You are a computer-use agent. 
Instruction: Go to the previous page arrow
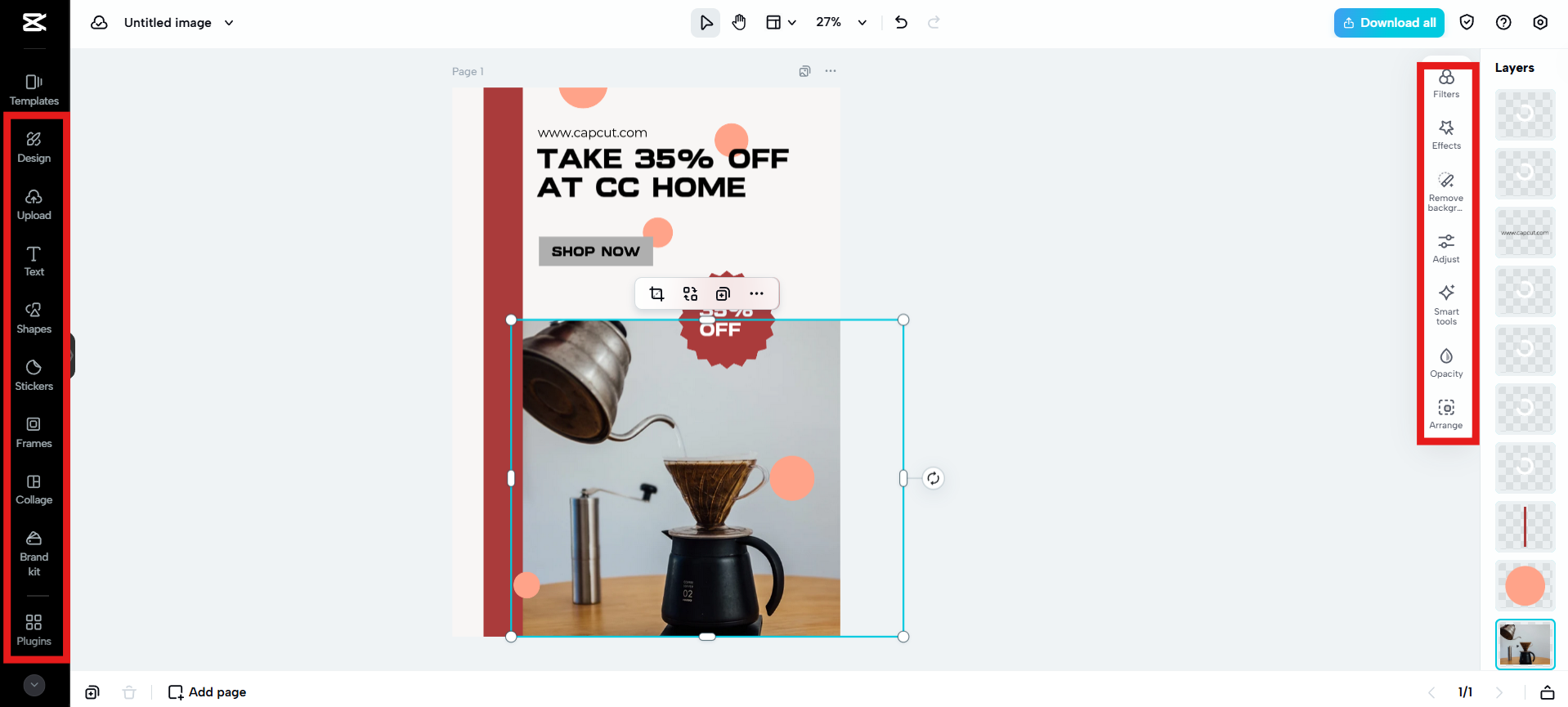coord(1431,692)
